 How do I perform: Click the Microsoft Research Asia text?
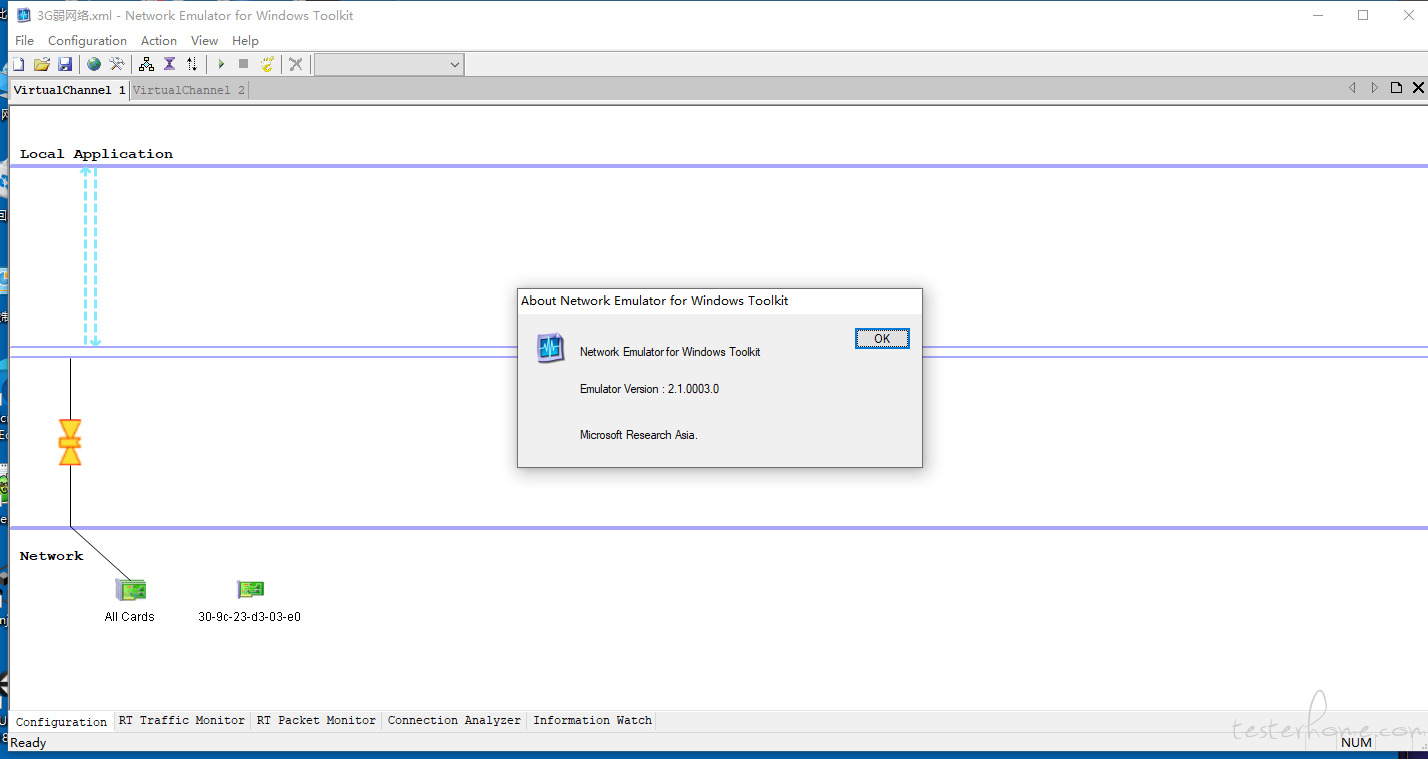point(639,435)
